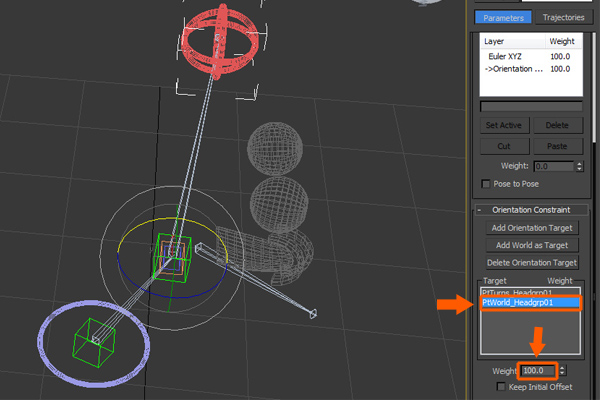Focus the layer Weight input showing 0.0

point(554,167)
